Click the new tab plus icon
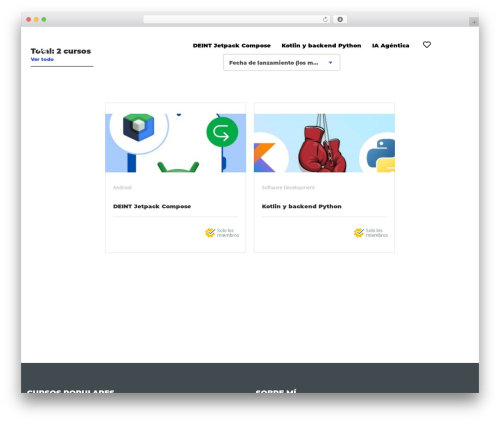Viewport: 500px width, 423px height. click(x=474, y=22)
